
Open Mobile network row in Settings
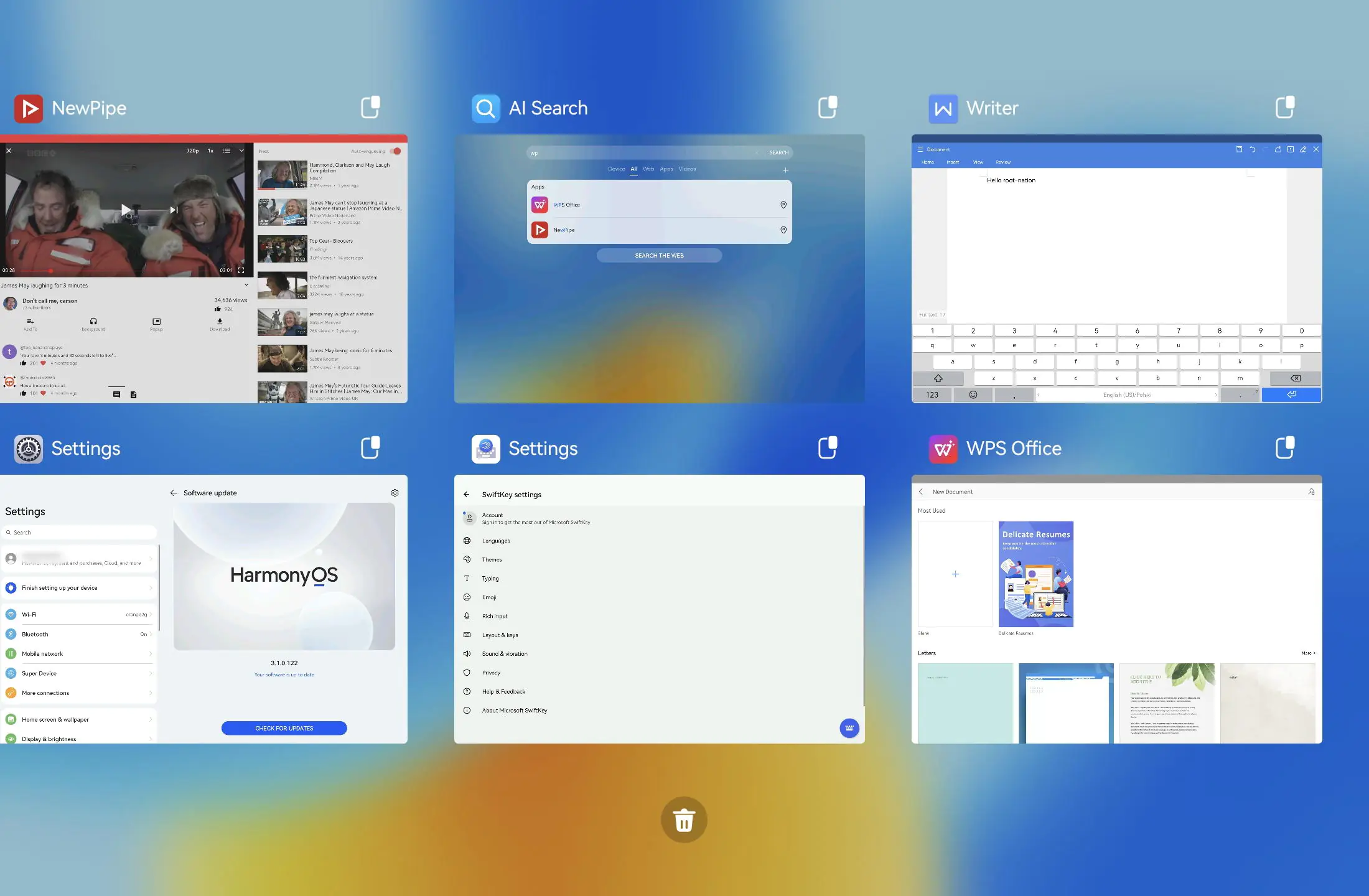click(79, 654)
